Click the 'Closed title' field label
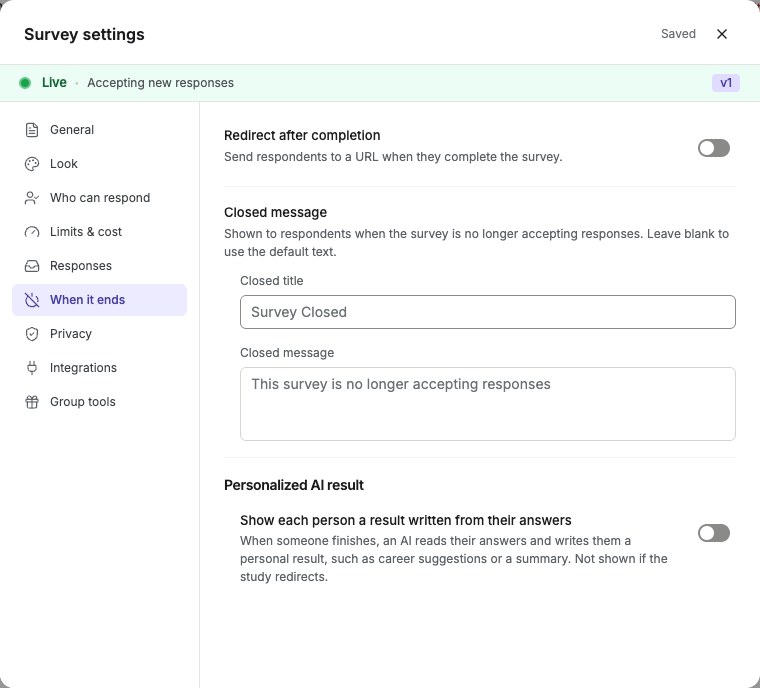Image resolution: width=760 pixels, height=688 pixels. point(271,281)
